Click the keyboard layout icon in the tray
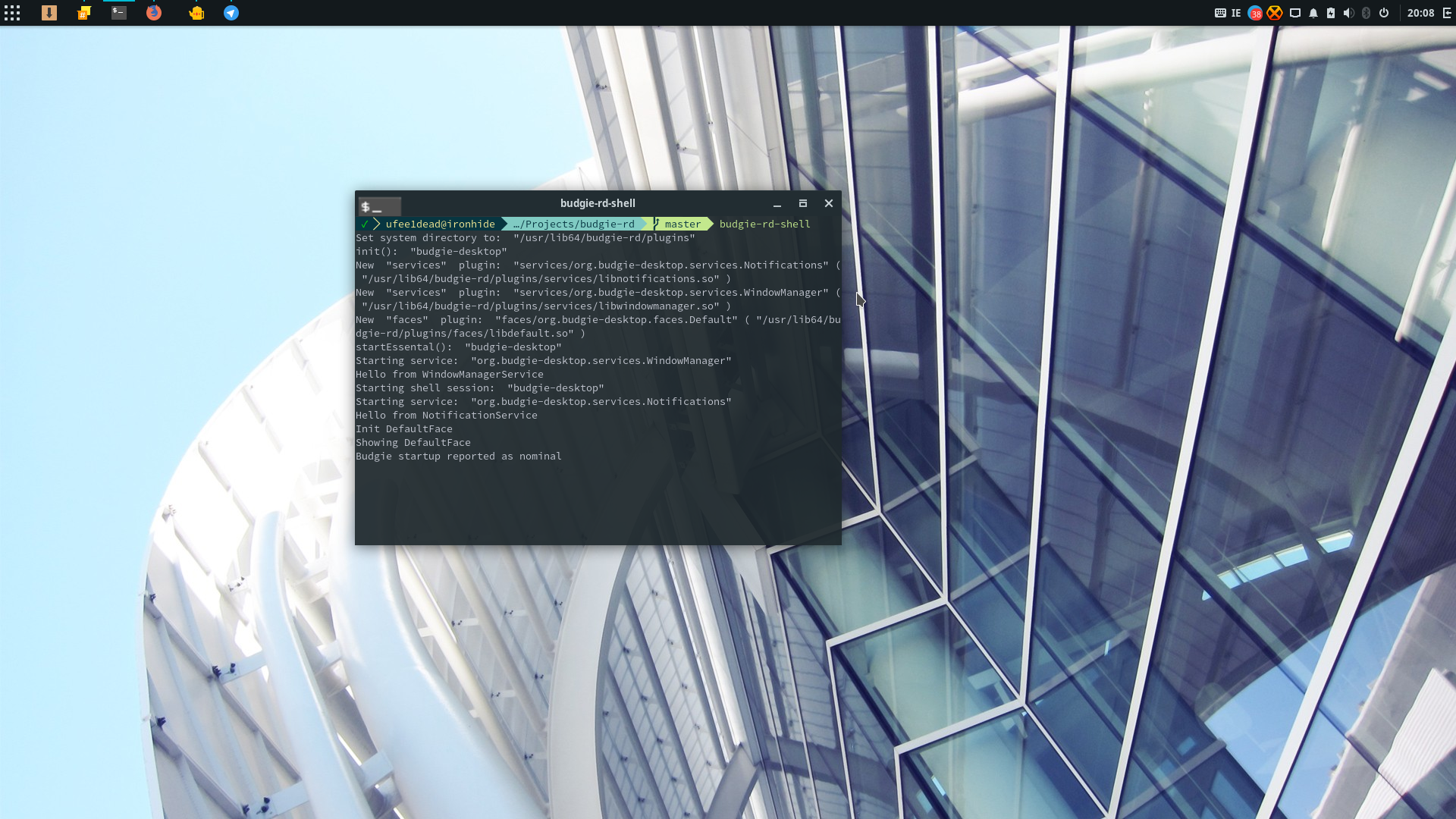This screenshot has width=1456, height=819. point(1220,13)
